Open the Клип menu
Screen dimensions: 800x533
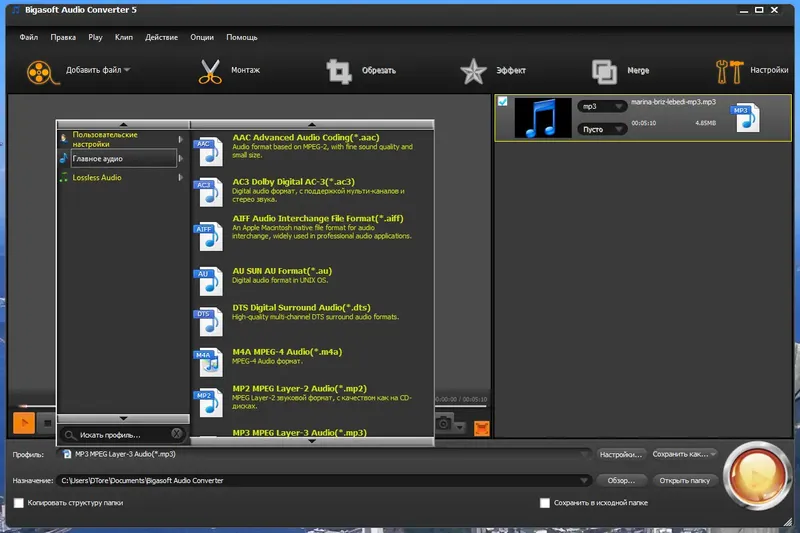123,37
